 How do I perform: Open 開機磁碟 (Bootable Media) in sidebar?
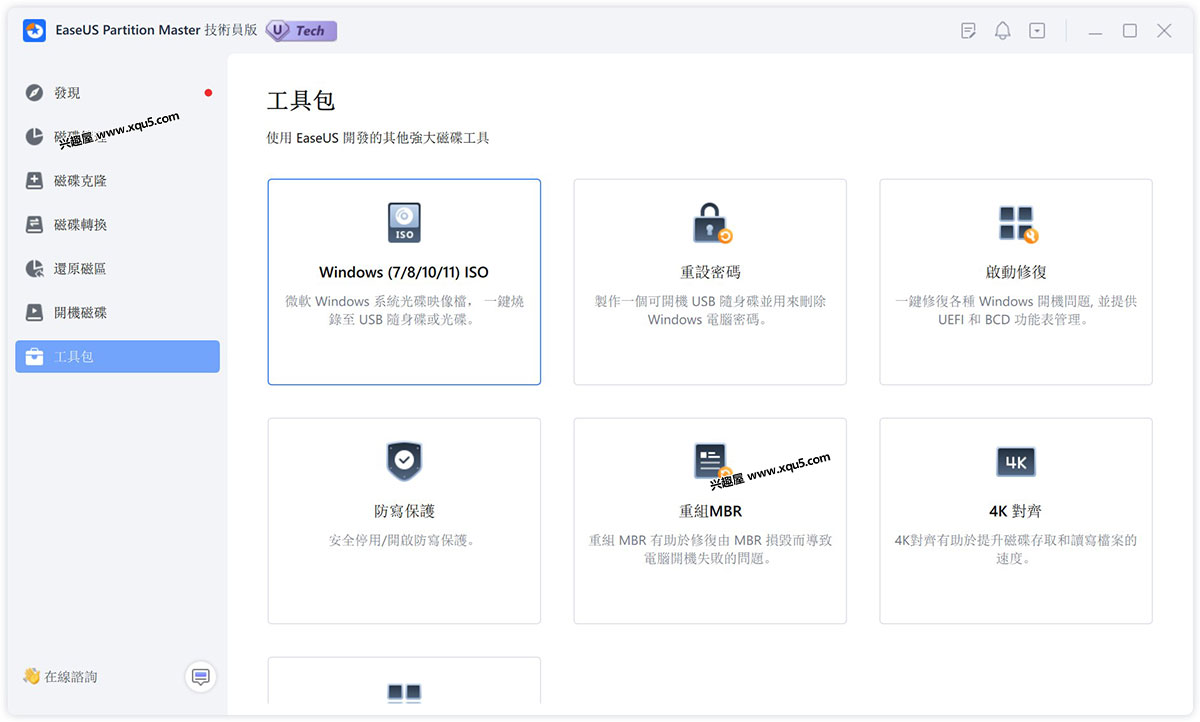pyautogui.click(x=80, y=313)
